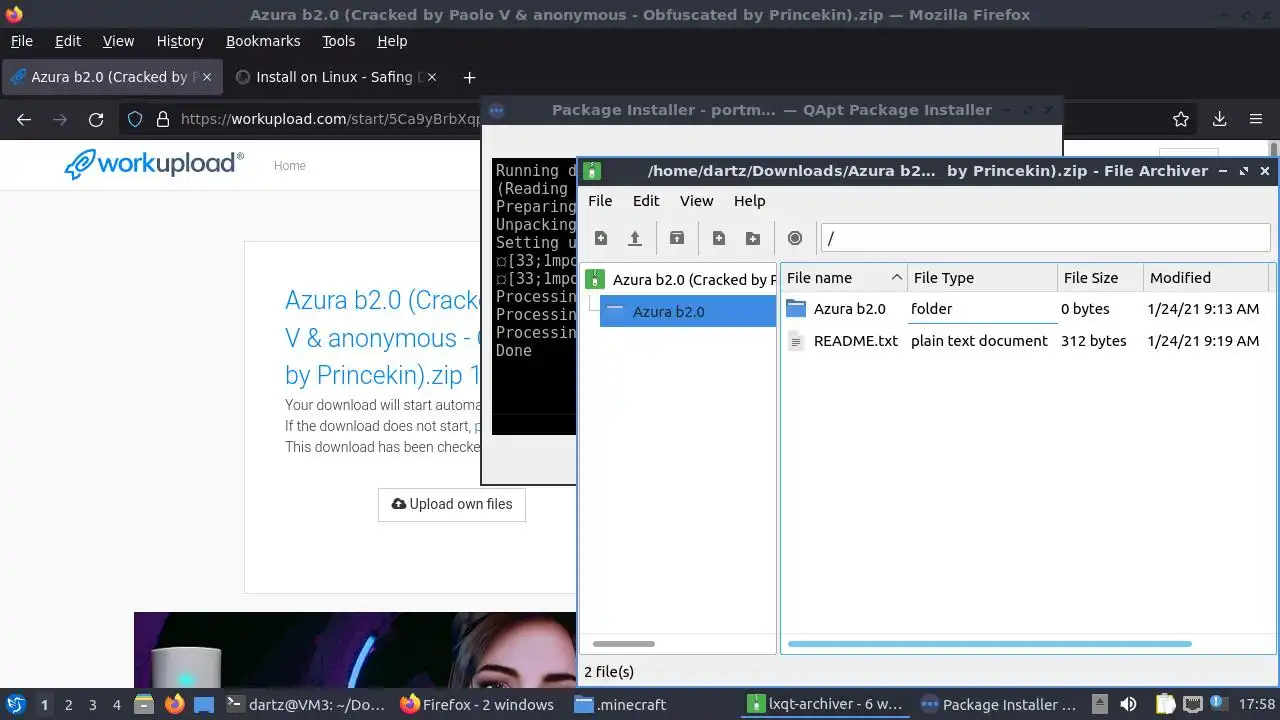Click the horizontal scrollbar under directory tree
The image size is (1280, 720).
624,644
